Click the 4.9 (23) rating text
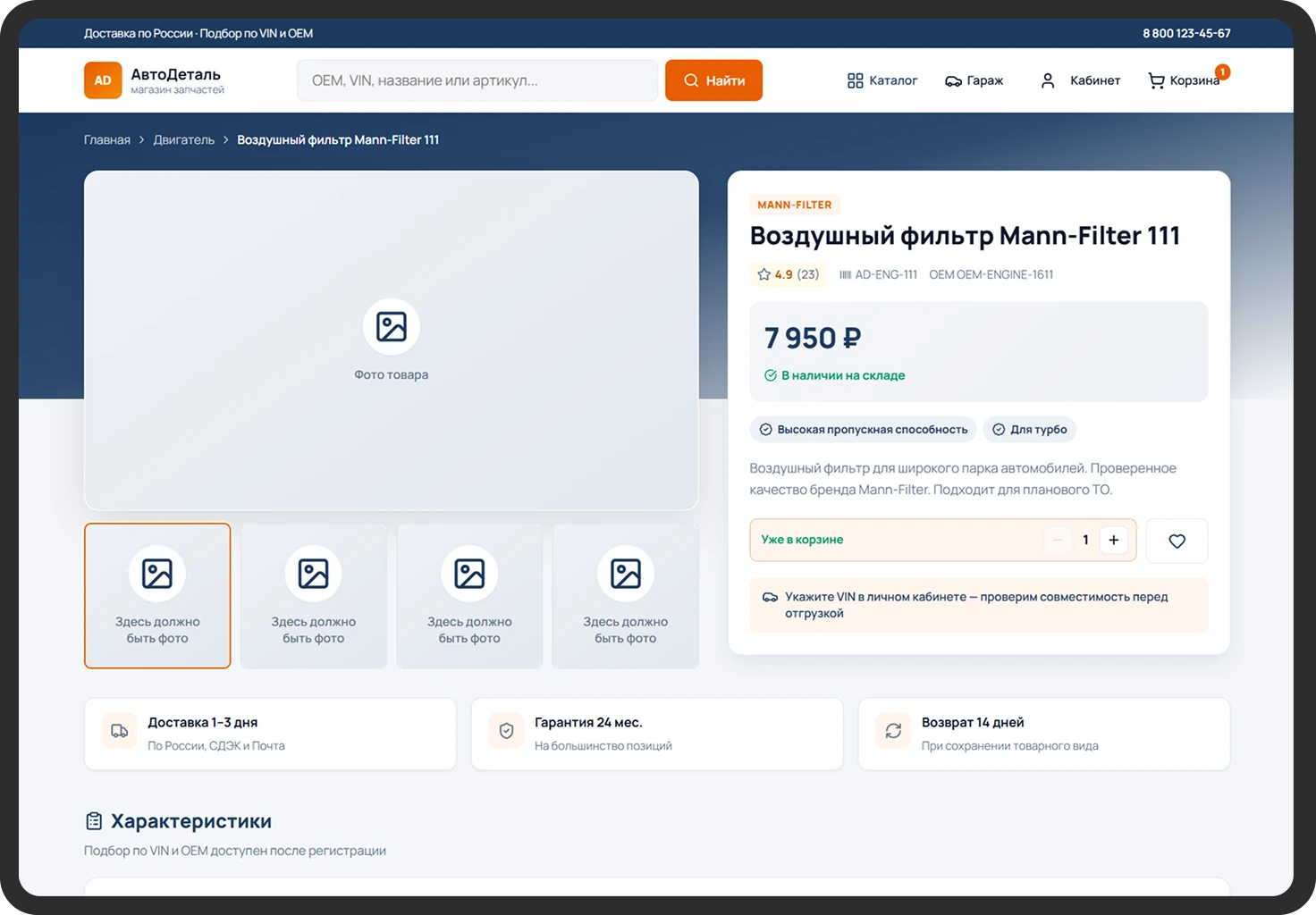This screenshot has height=915, width=1316. [797, 274]
